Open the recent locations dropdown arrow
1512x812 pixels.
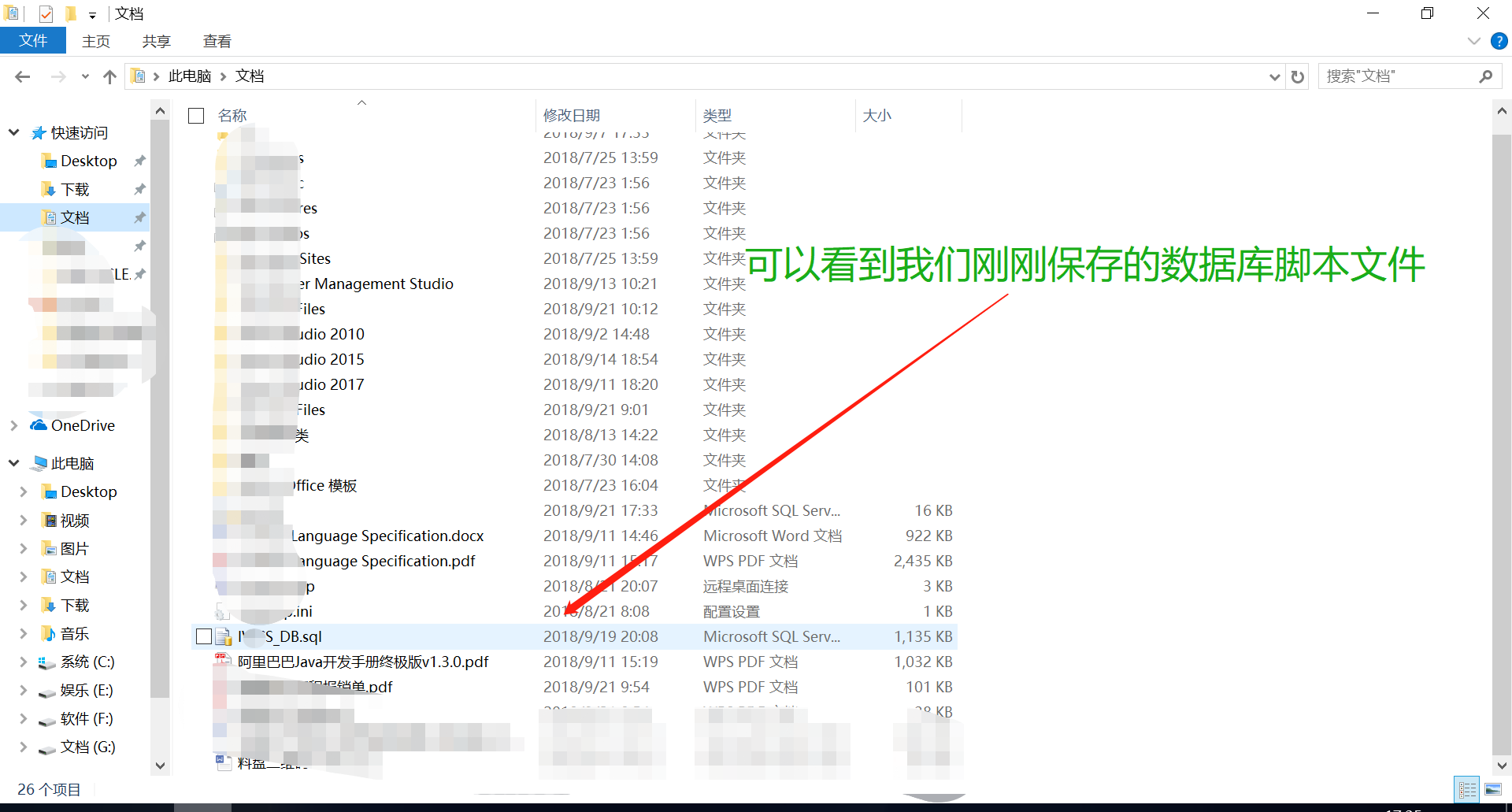(x=85, y=76)
